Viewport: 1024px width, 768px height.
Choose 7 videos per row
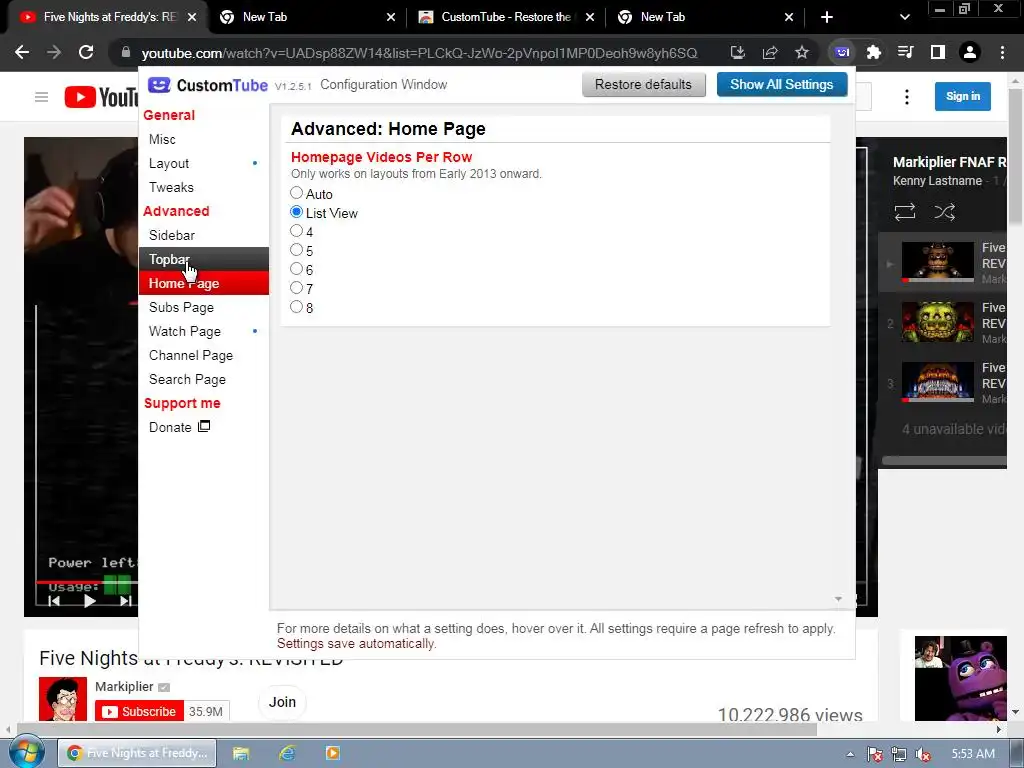[x=296, y=287]
